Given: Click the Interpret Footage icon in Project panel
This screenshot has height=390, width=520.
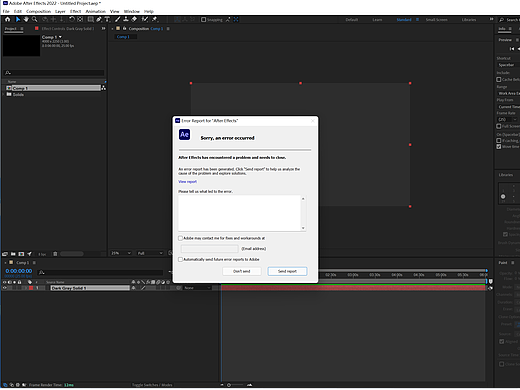Looking at the screenshot, I should (x=5, y=254).
